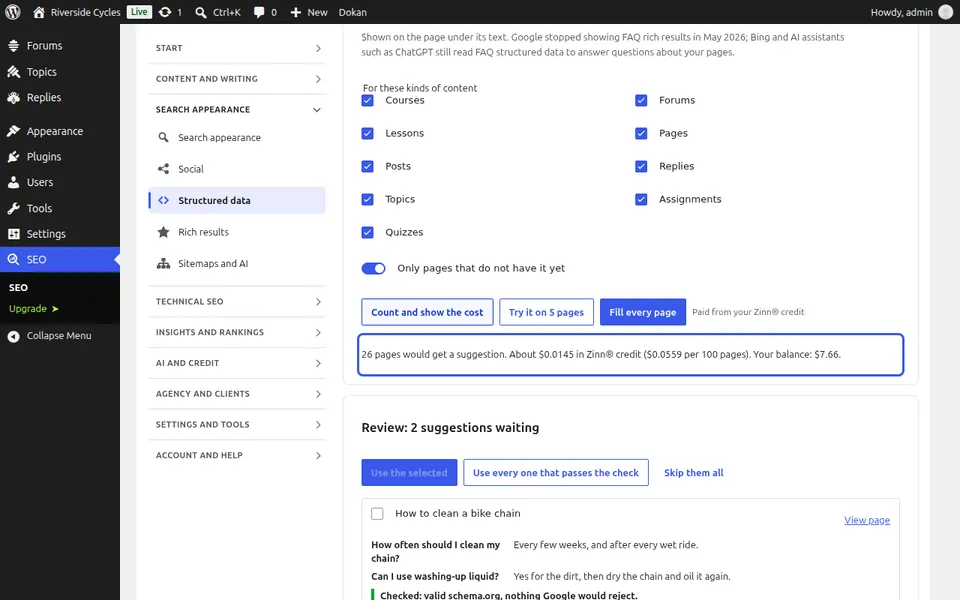Open the Sitemaps and AI submenu item

coord(237,264)
